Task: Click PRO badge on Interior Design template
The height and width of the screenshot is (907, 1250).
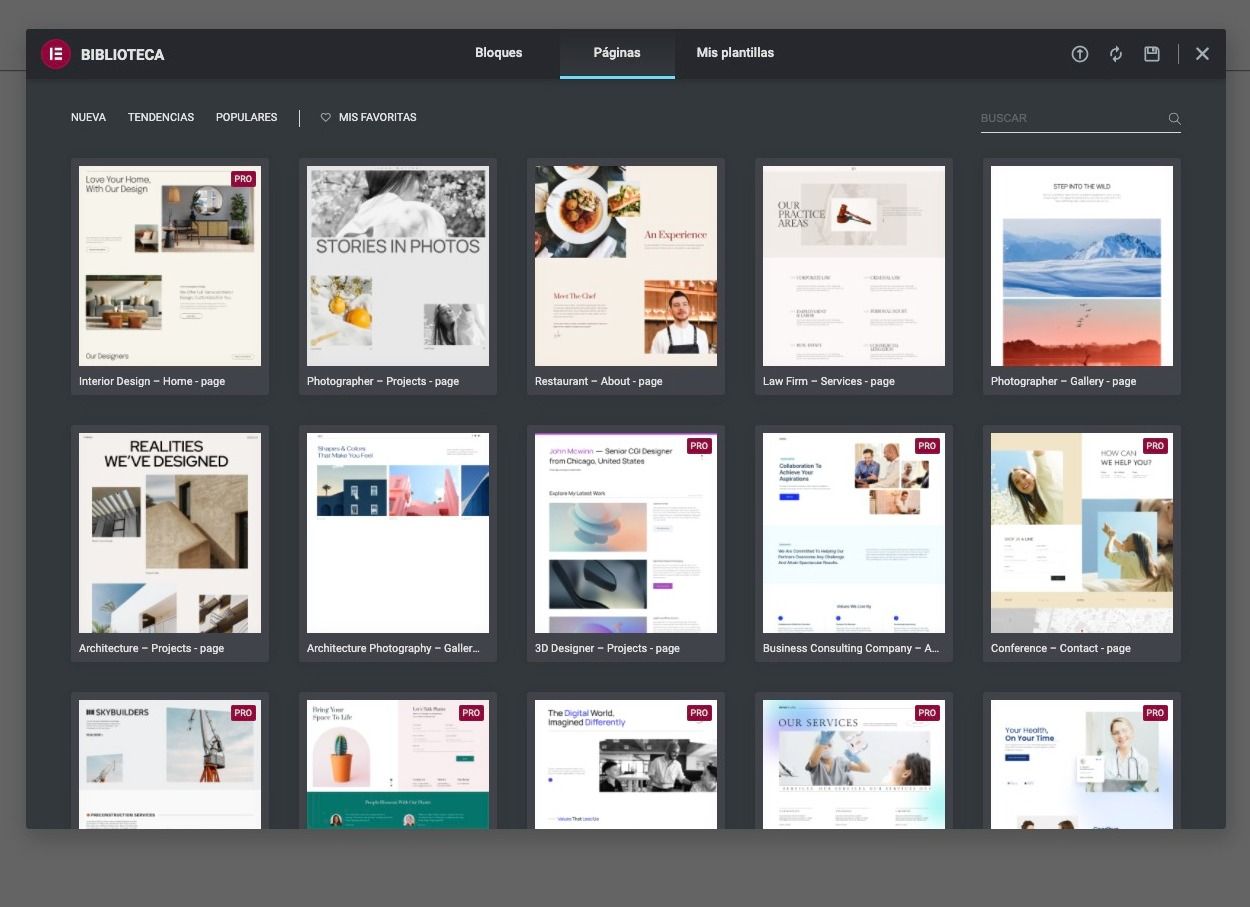Action: (x=243, y=179)
